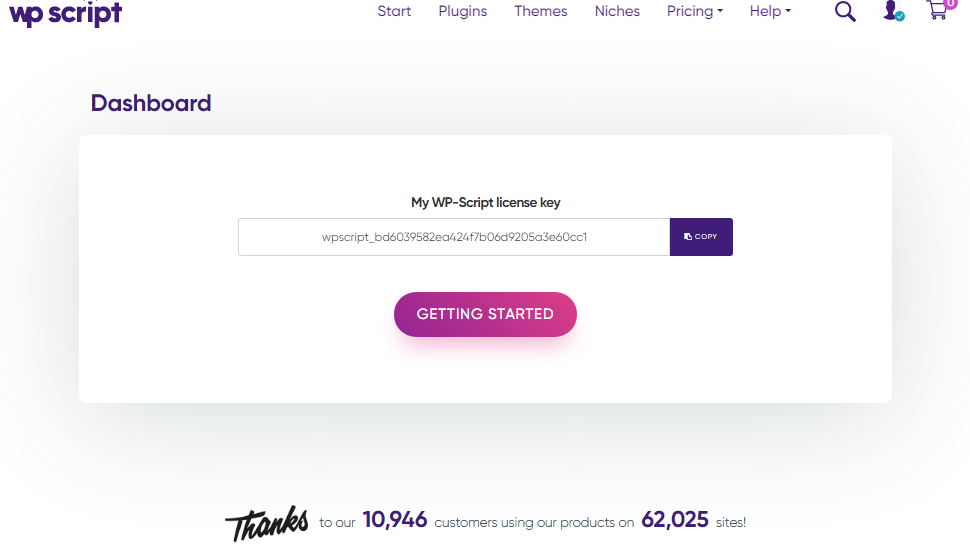Open the Plugins menu item
This screenshot has width=970, height=547.
tap(463, 11)
